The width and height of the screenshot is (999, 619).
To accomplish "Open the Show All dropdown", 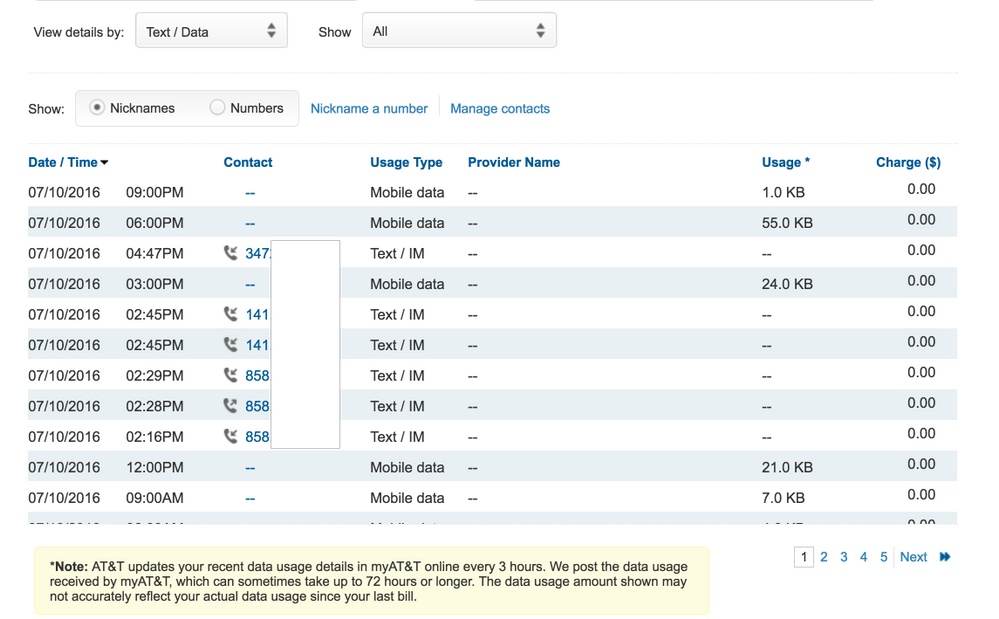I will 459,31.
